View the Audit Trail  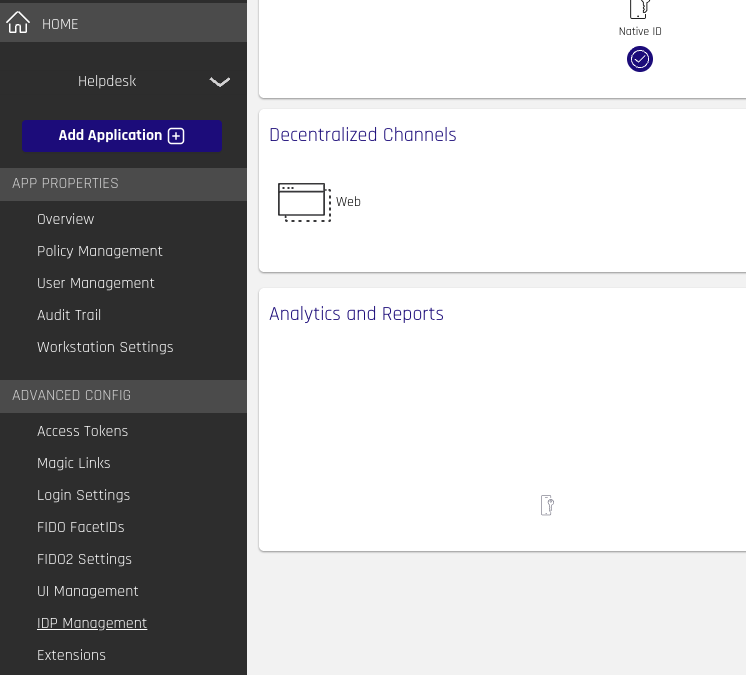tap(69, 315)
